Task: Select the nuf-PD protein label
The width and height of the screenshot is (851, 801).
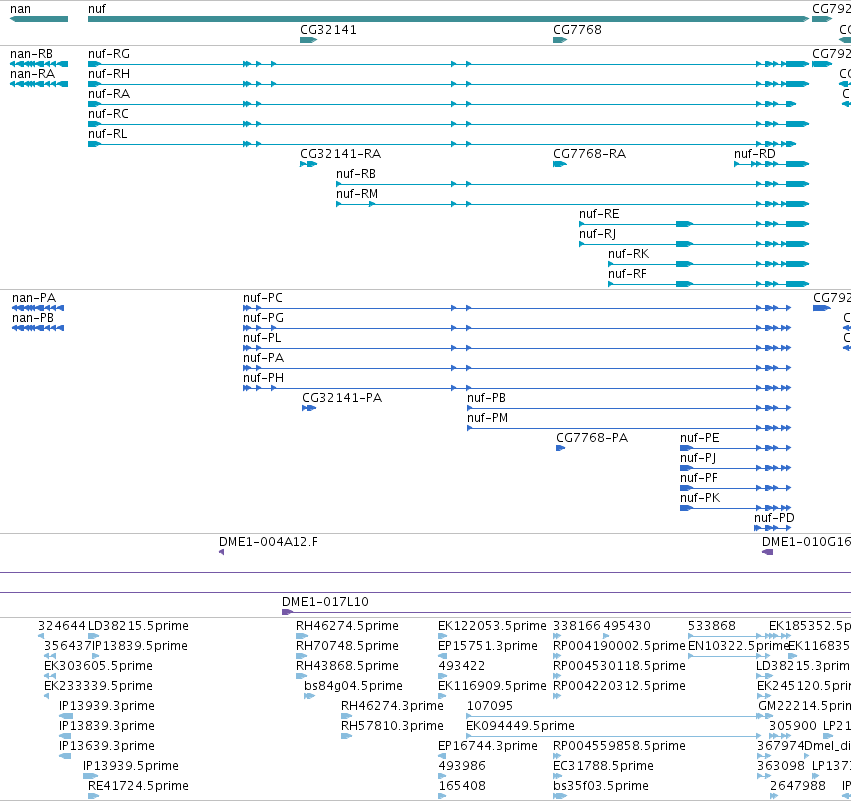Action: tap(774, 518)
